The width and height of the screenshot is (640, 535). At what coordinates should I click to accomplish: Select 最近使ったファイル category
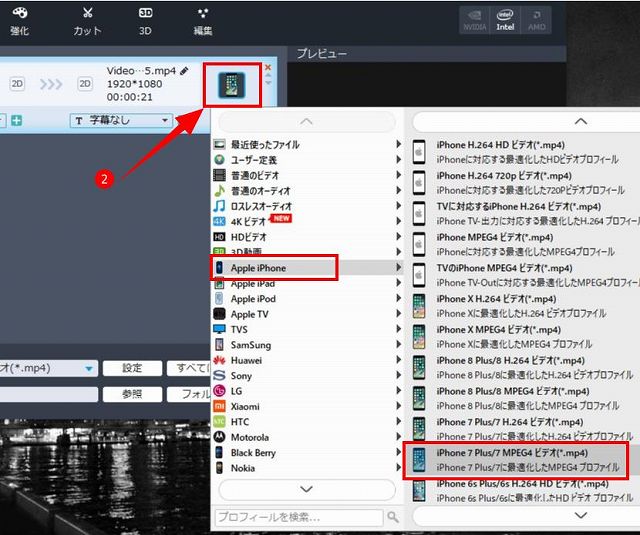[306, 144]
